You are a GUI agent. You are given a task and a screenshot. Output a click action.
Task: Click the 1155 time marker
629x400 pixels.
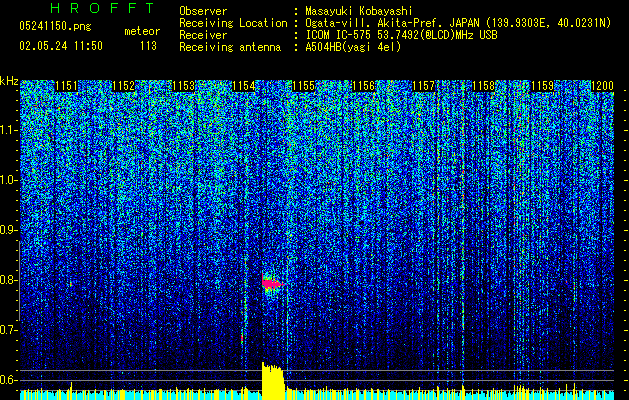pyautogui.click(x=304, y=86)
